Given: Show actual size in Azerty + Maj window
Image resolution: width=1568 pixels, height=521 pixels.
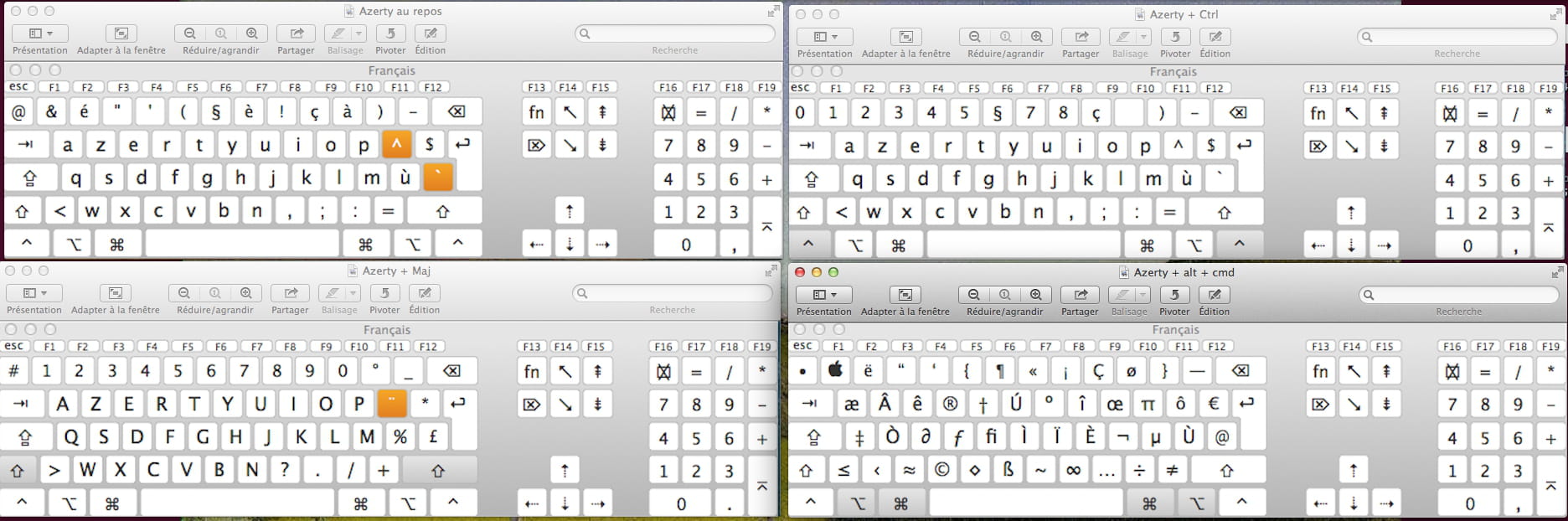Looking at the screenshot, I should (215, 293).
